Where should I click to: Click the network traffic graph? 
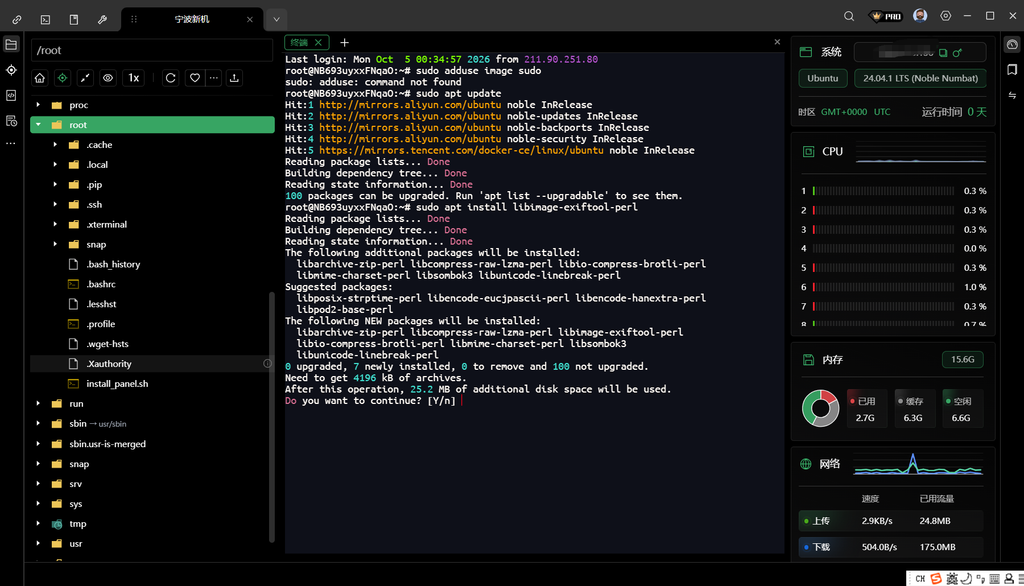pyautogui.click(x=918, y=464)
